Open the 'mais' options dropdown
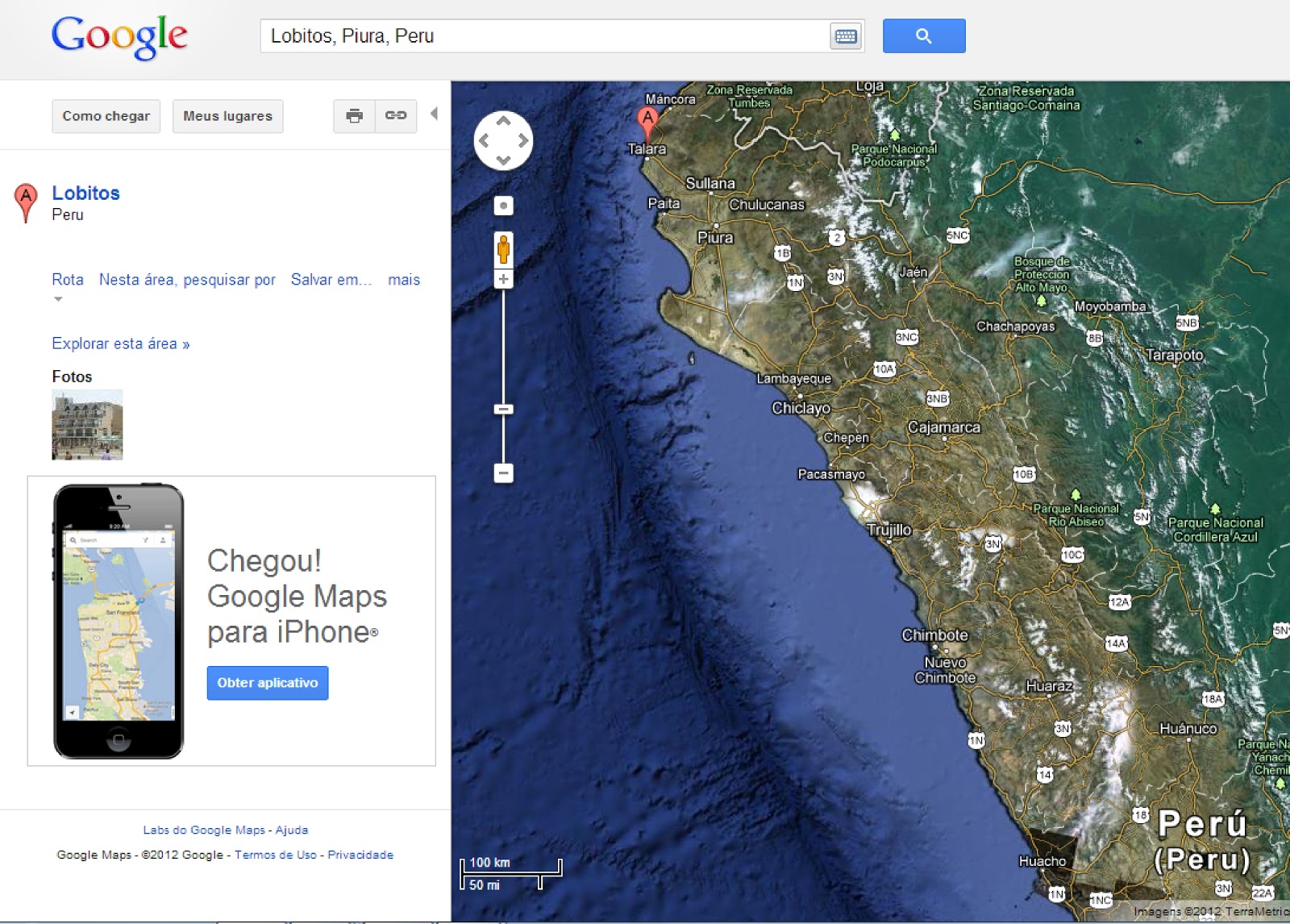The image size is (1290, 924). (x=404, y=280)
